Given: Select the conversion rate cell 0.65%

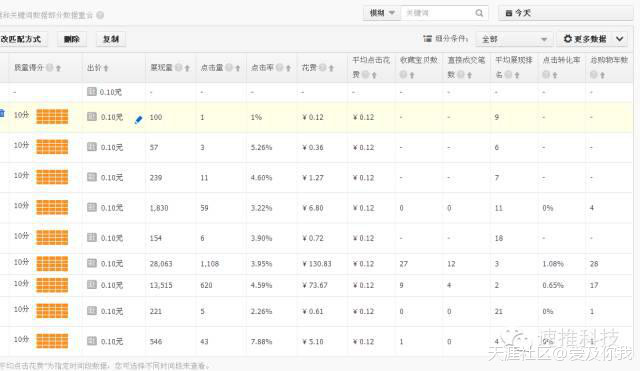Looking at the screenshot, I should point(553,285).
